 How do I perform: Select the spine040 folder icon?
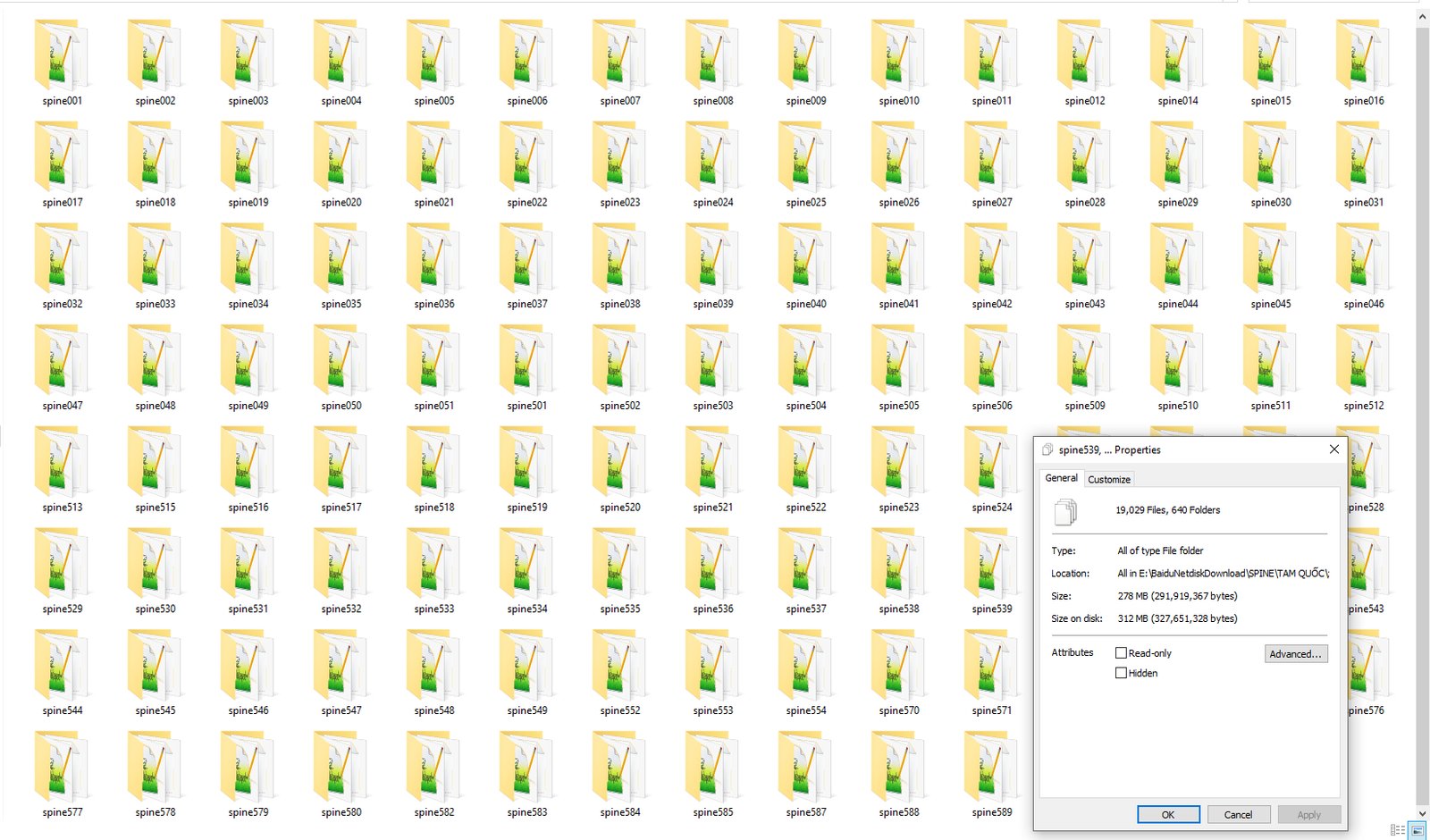805,259
